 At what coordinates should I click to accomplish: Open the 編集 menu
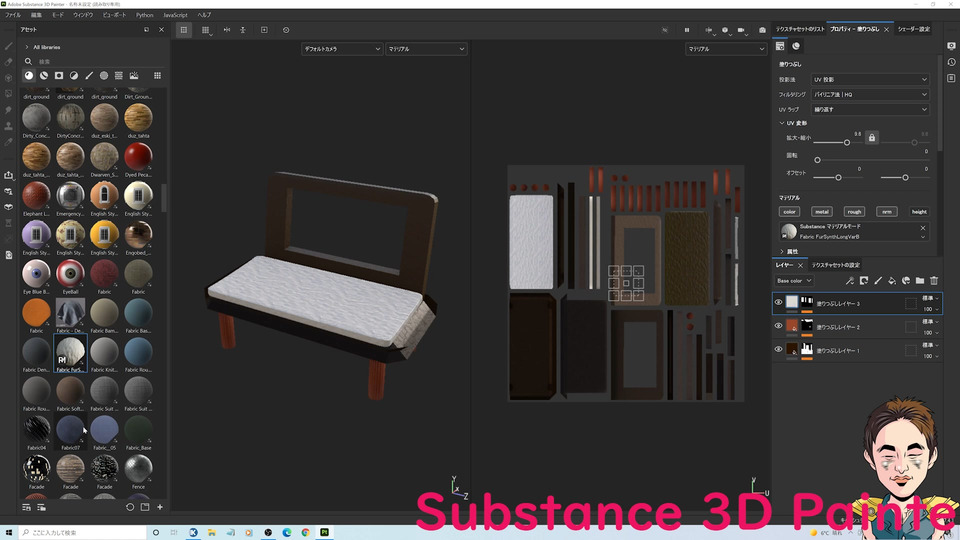coord(37,15)
